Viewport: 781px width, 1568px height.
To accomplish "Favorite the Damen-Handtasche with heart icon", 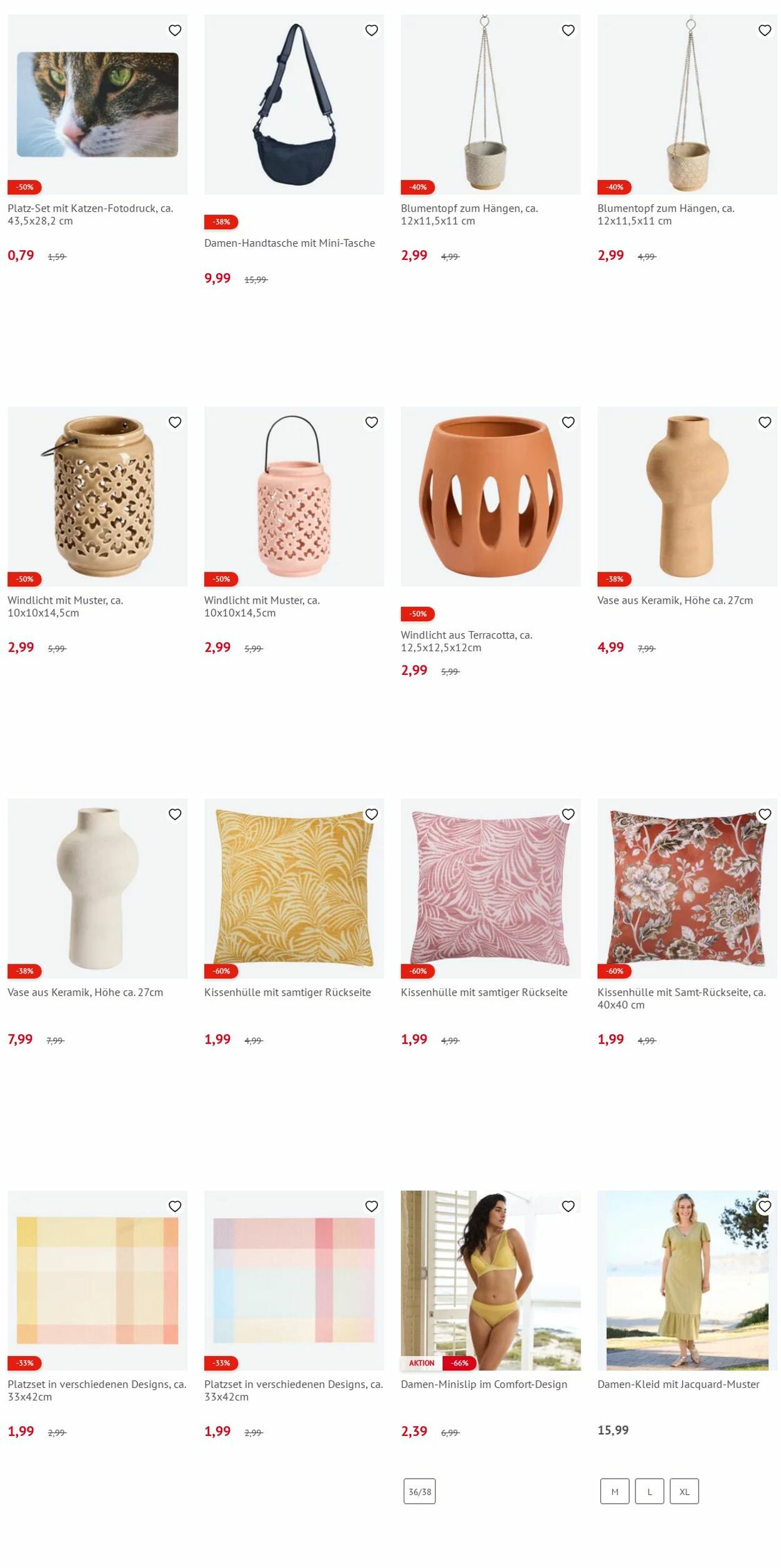I will pos(372,30).
